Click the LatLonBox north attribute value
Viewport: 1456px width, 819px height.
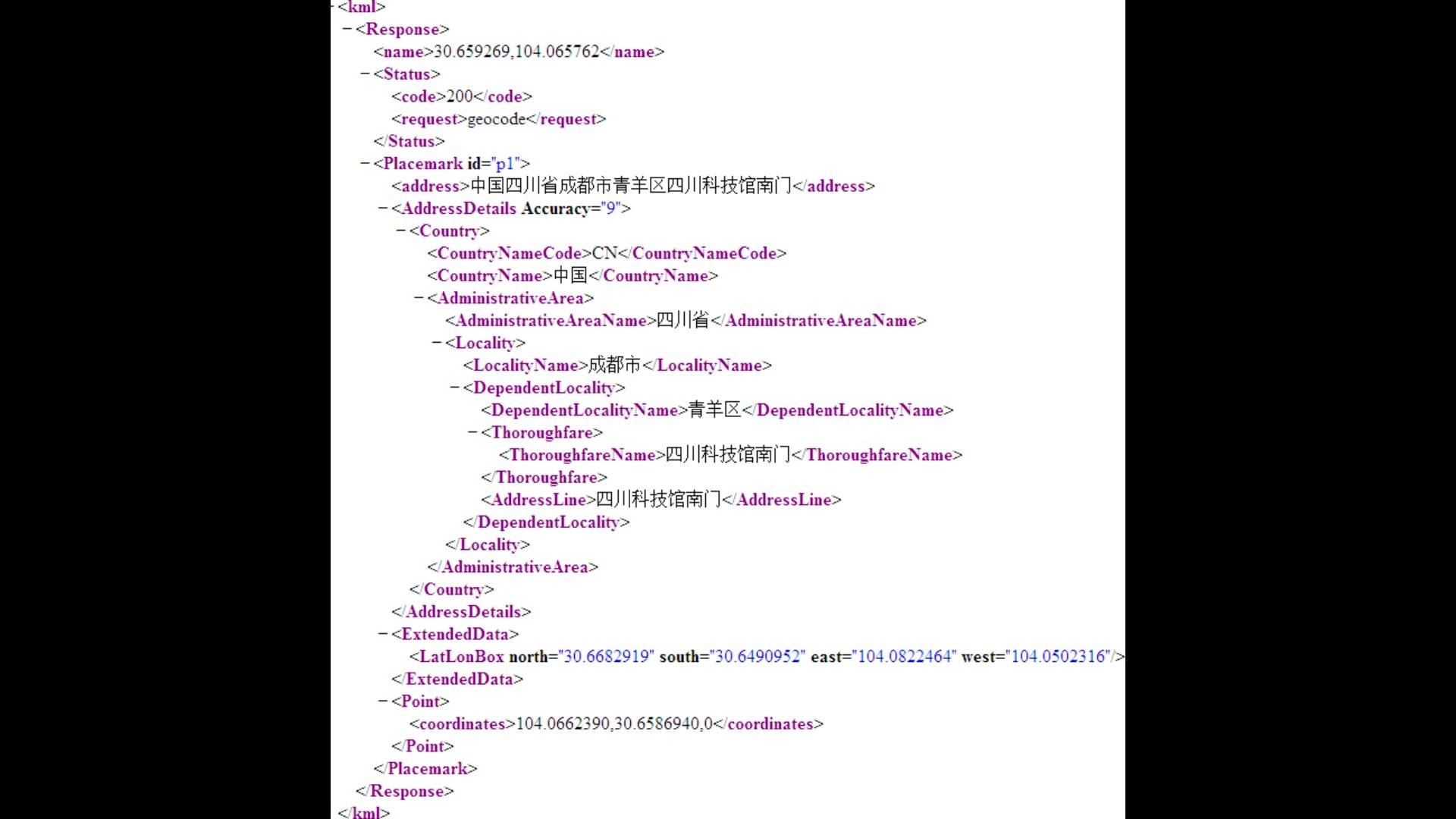[x=605, y=656]
